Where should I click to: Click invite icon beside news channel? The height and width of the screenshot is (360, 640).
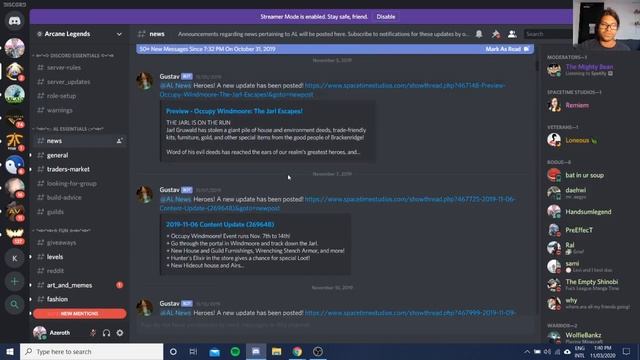[119, 141]
